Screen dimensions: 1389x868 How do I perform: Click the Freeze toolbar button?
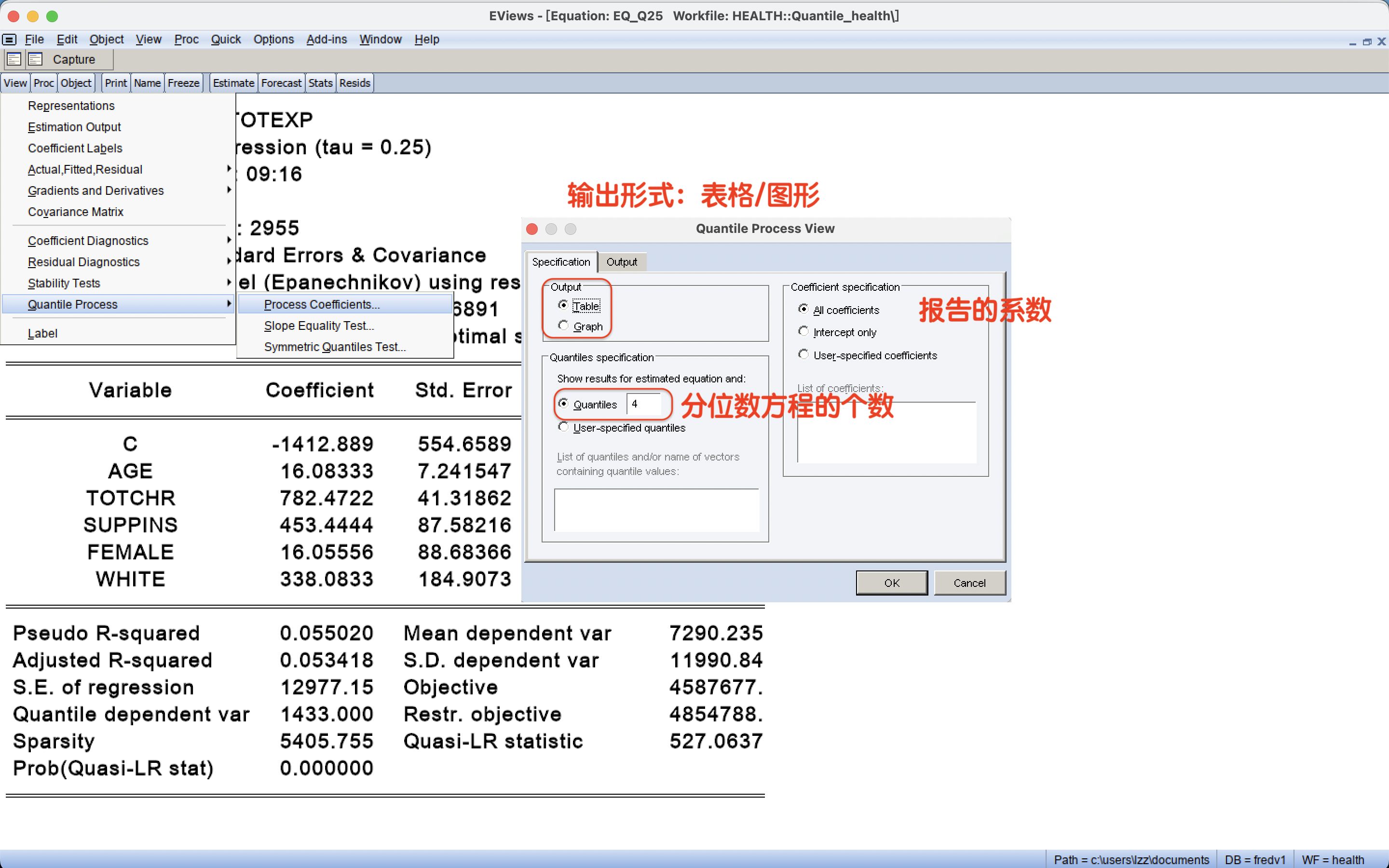pyautogui.click(x=183, y=83)
